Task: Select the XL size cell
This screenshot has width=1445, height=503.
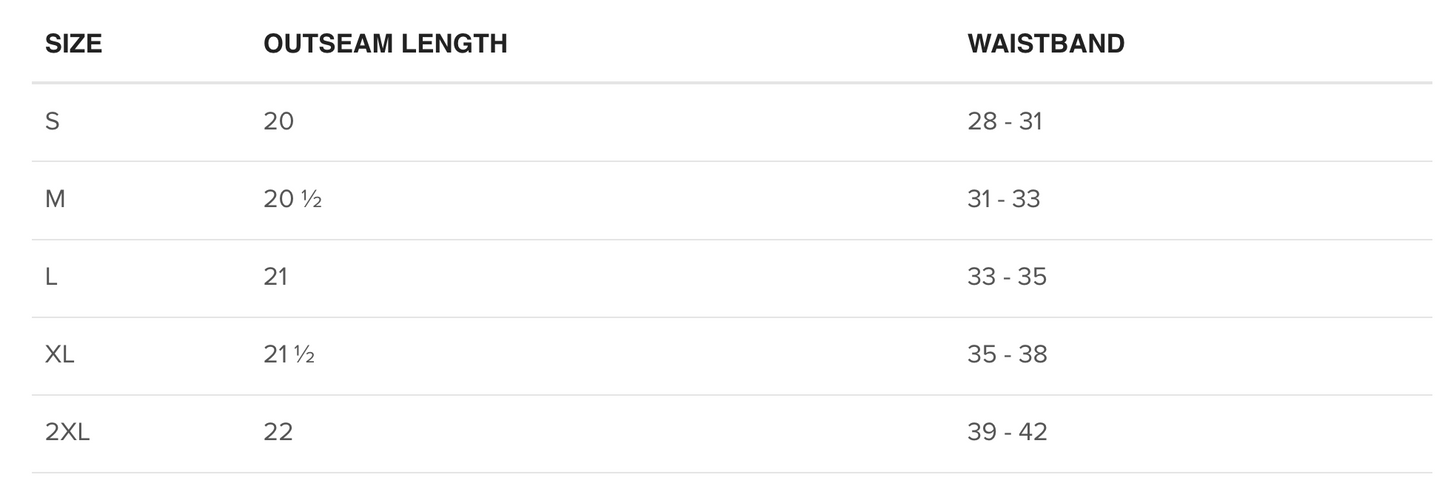Action: [x=60, y=355]
